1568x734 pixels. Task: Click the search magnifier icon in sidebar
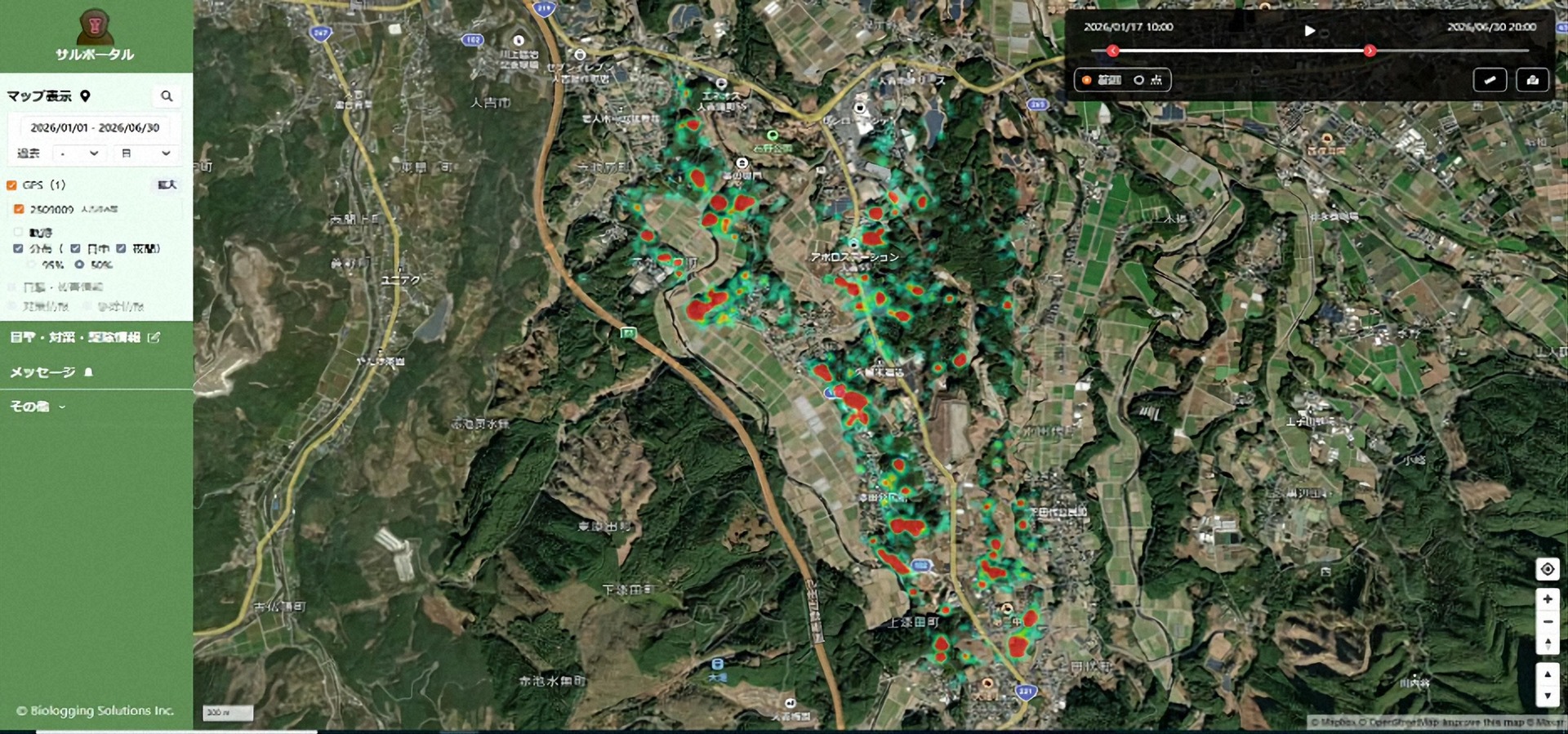pos(167,96)
